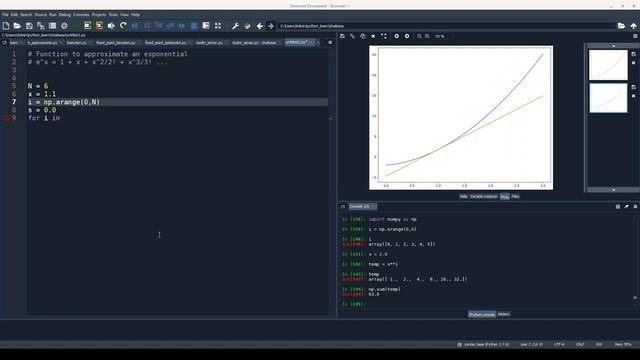Start debugging the file
The image size is (640, 360).
click(x=135, y=26)
